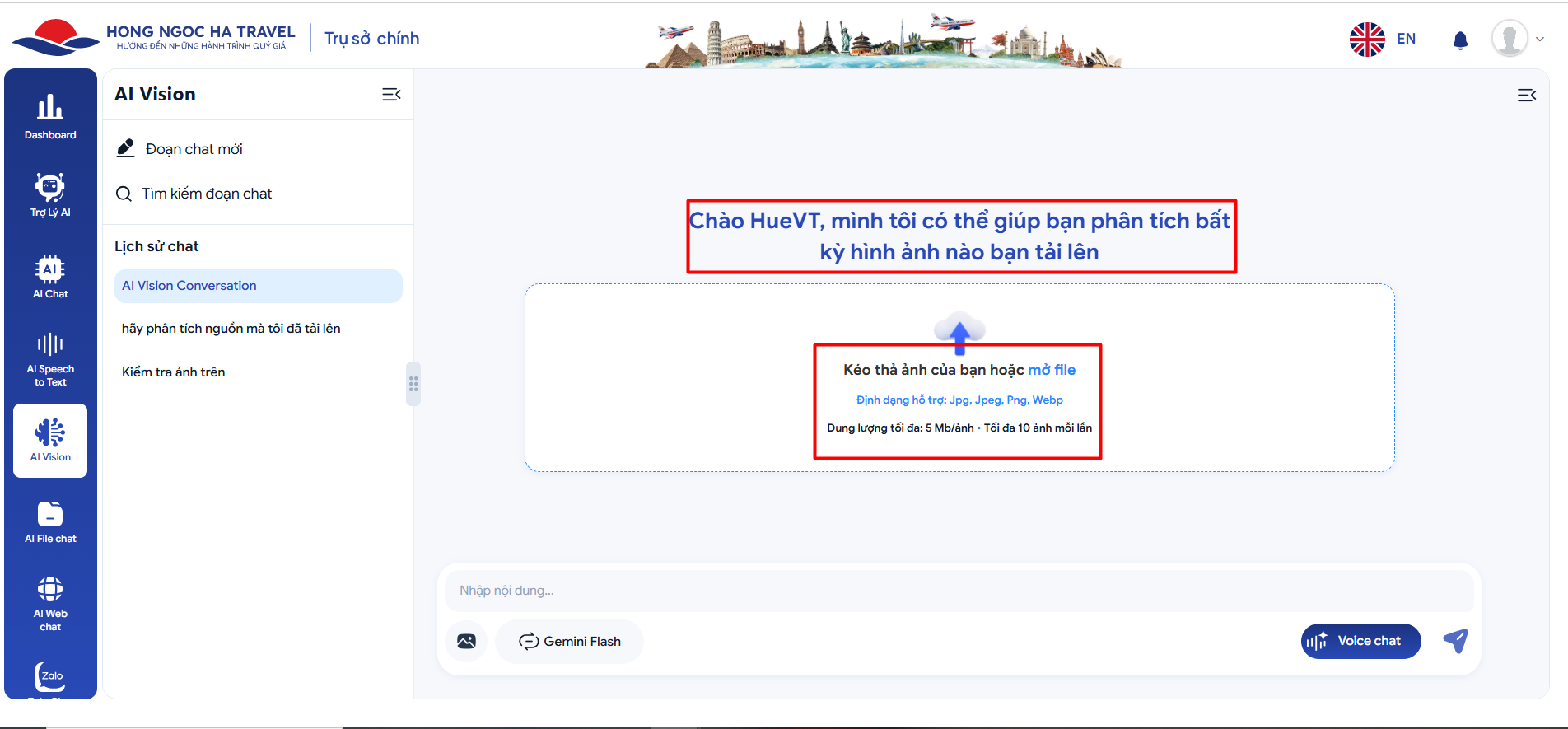This screenshot has height=729, width=1568.
Task: Send message with paper plane icon
Action: coord(1455,641)
